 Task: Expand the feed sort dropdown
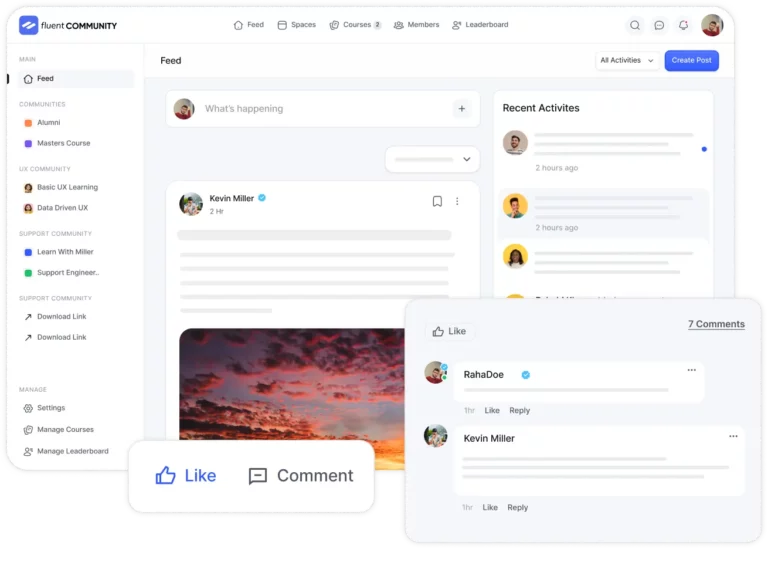pos(432,159)
